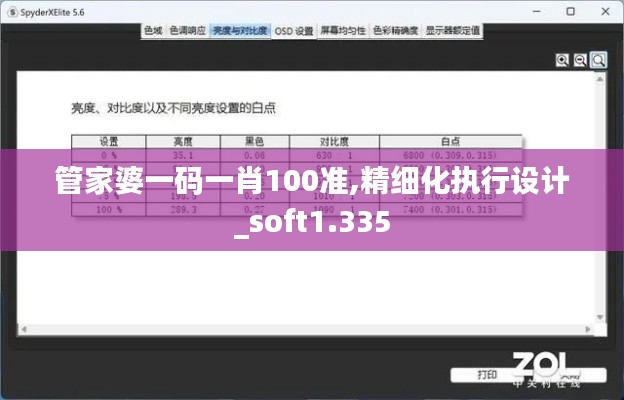Click the 亮度 column header

pos(183,142)
